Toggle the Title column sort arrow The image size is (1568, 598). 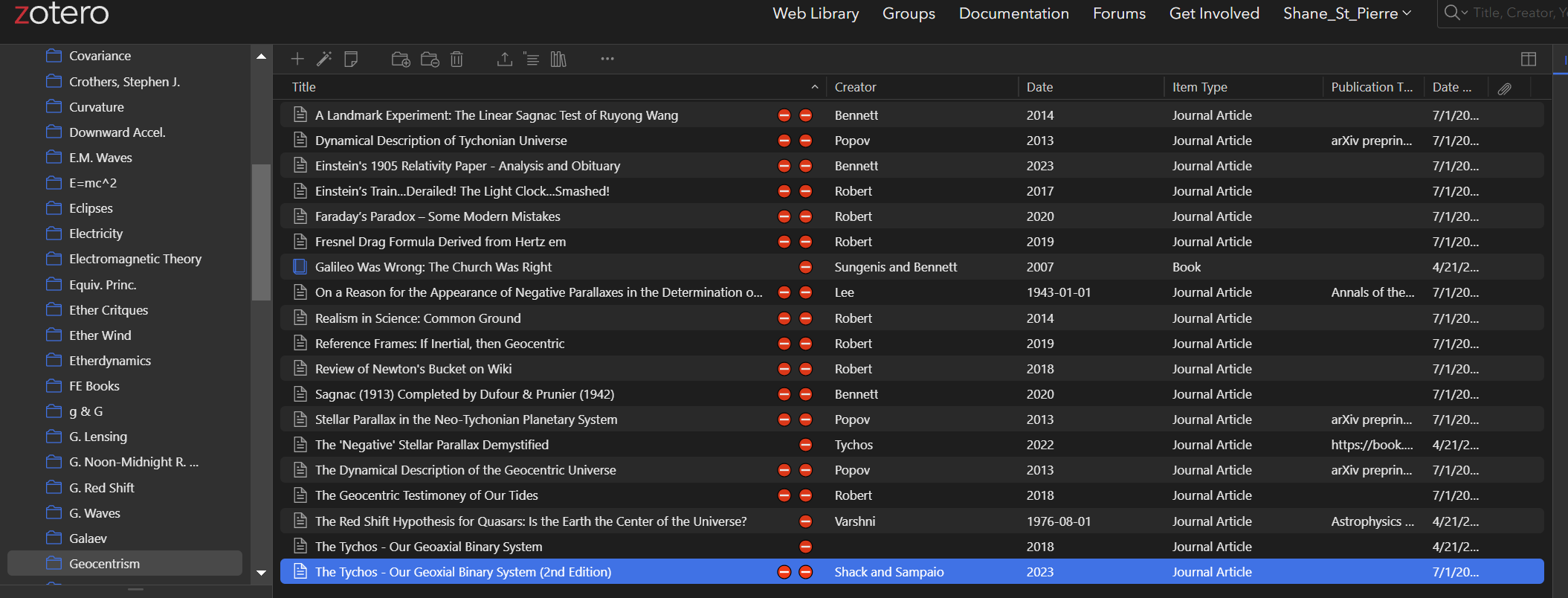pyautogui.click(x=815, y=87)
